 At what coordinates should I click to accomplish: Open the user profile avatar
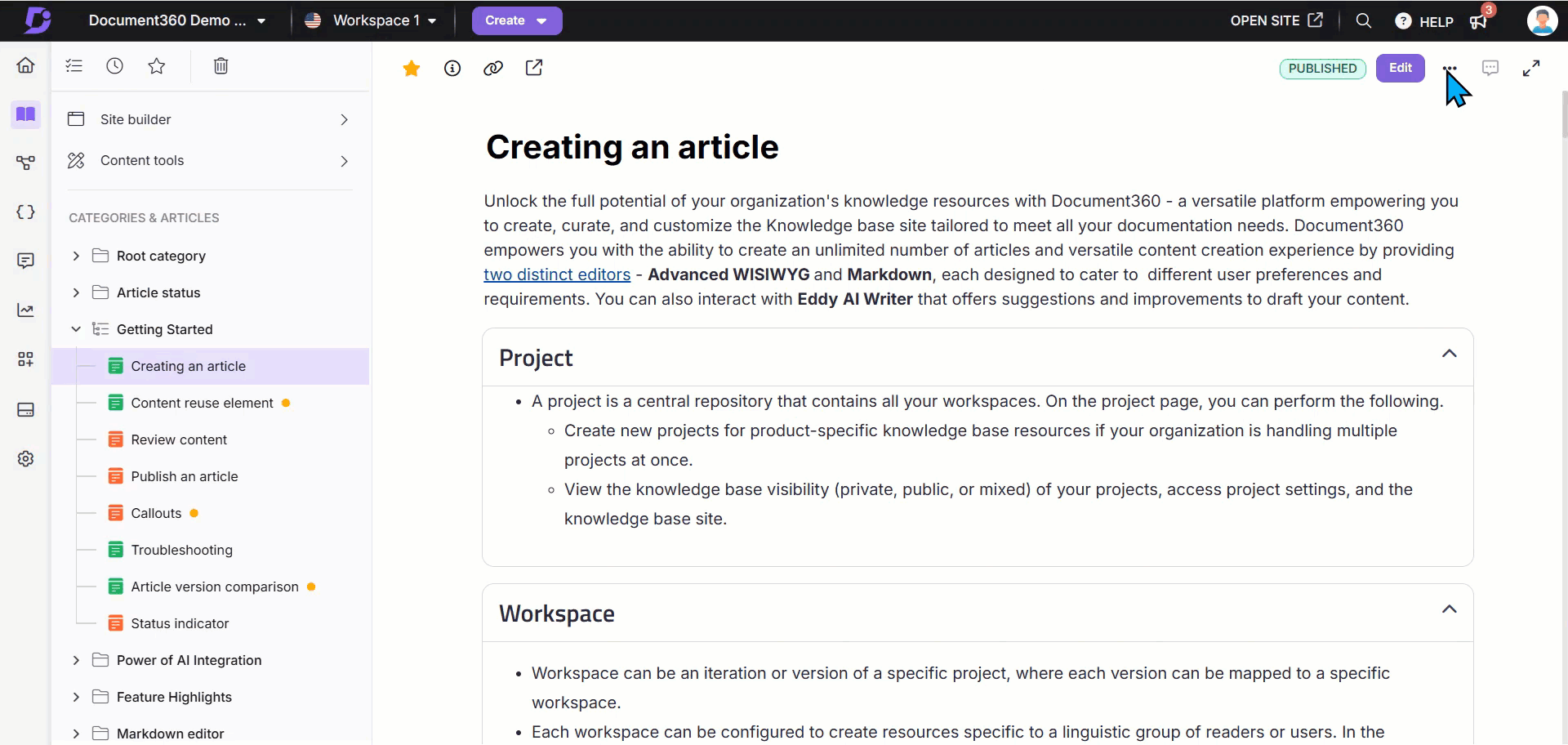1542,20
